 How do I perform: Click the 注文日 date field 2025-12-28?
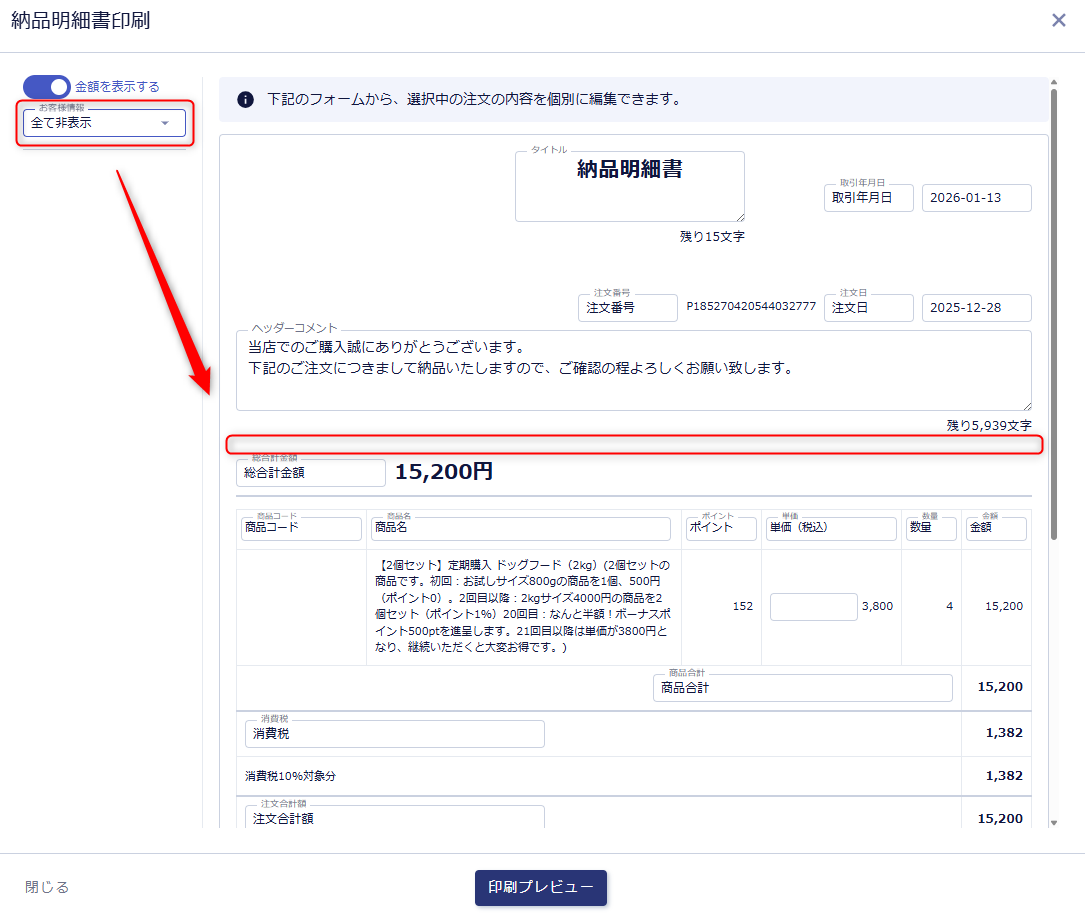coord(976,308)
